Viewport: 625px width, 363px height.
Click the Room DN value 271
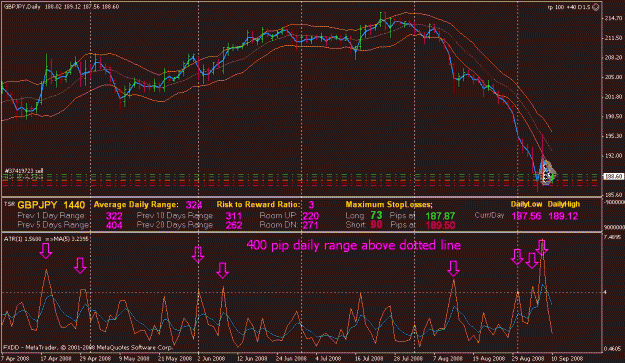(311, 226)
